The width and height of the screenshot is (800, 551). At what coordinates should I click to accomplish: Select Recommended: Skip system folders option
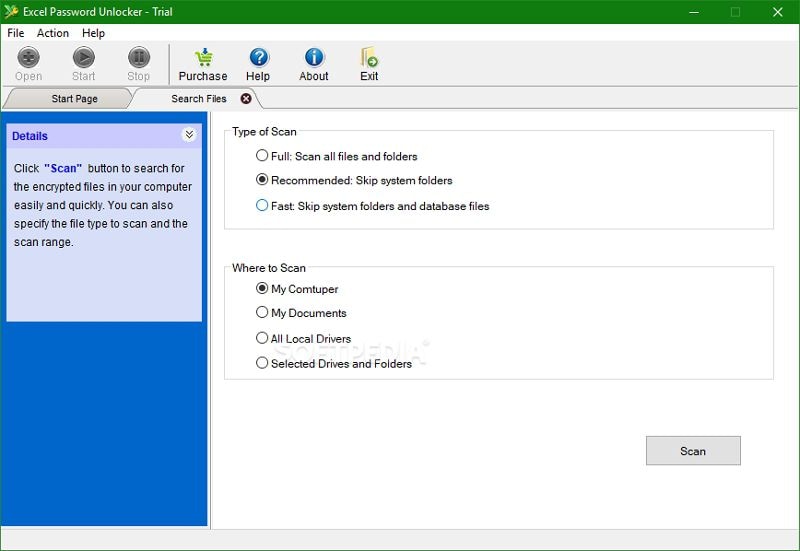pos(354,180)
